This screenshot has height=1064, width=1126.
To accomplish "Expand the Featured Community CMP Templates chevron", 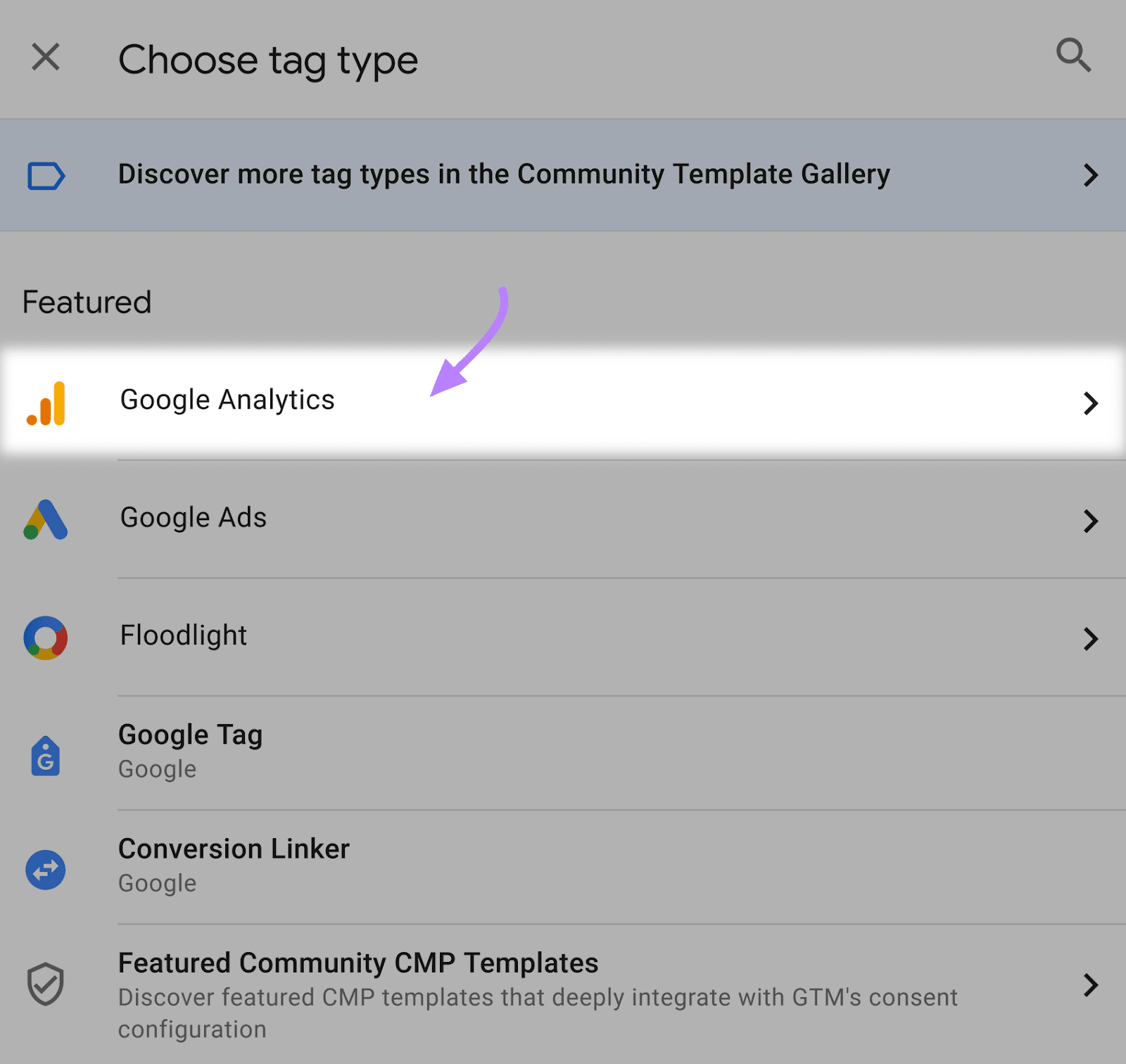I will coord(1092,985).
